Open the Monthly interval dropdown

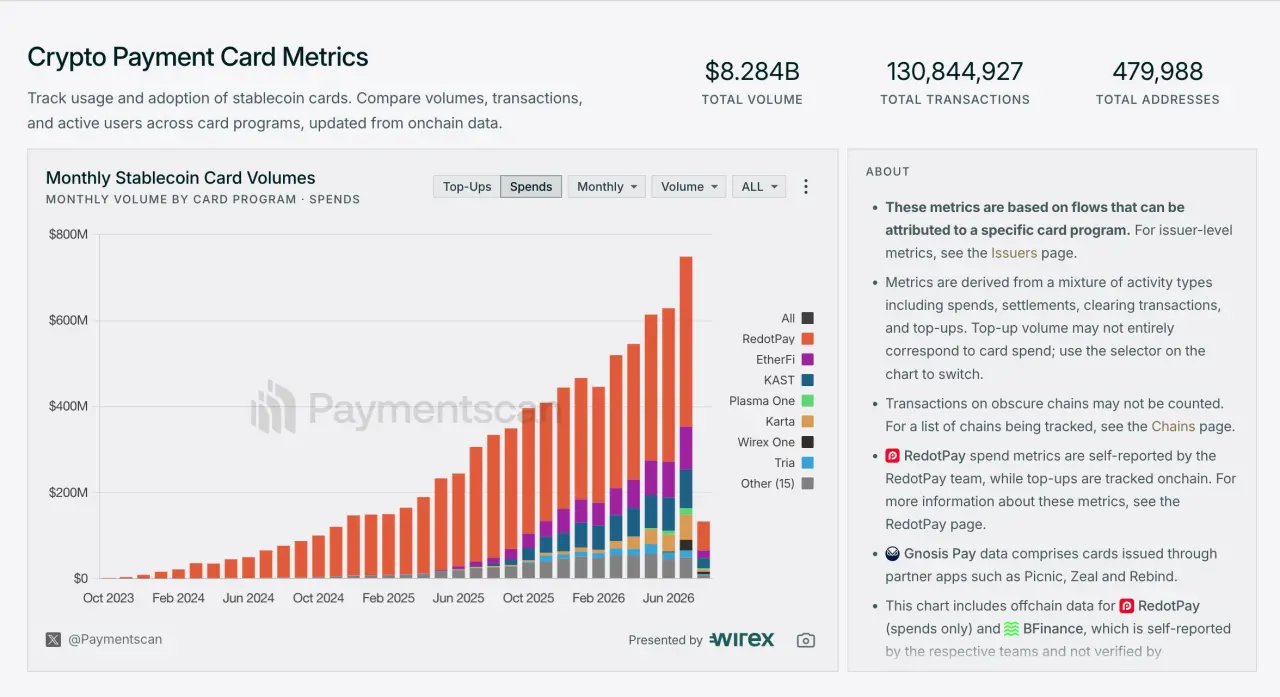(607, 187)
